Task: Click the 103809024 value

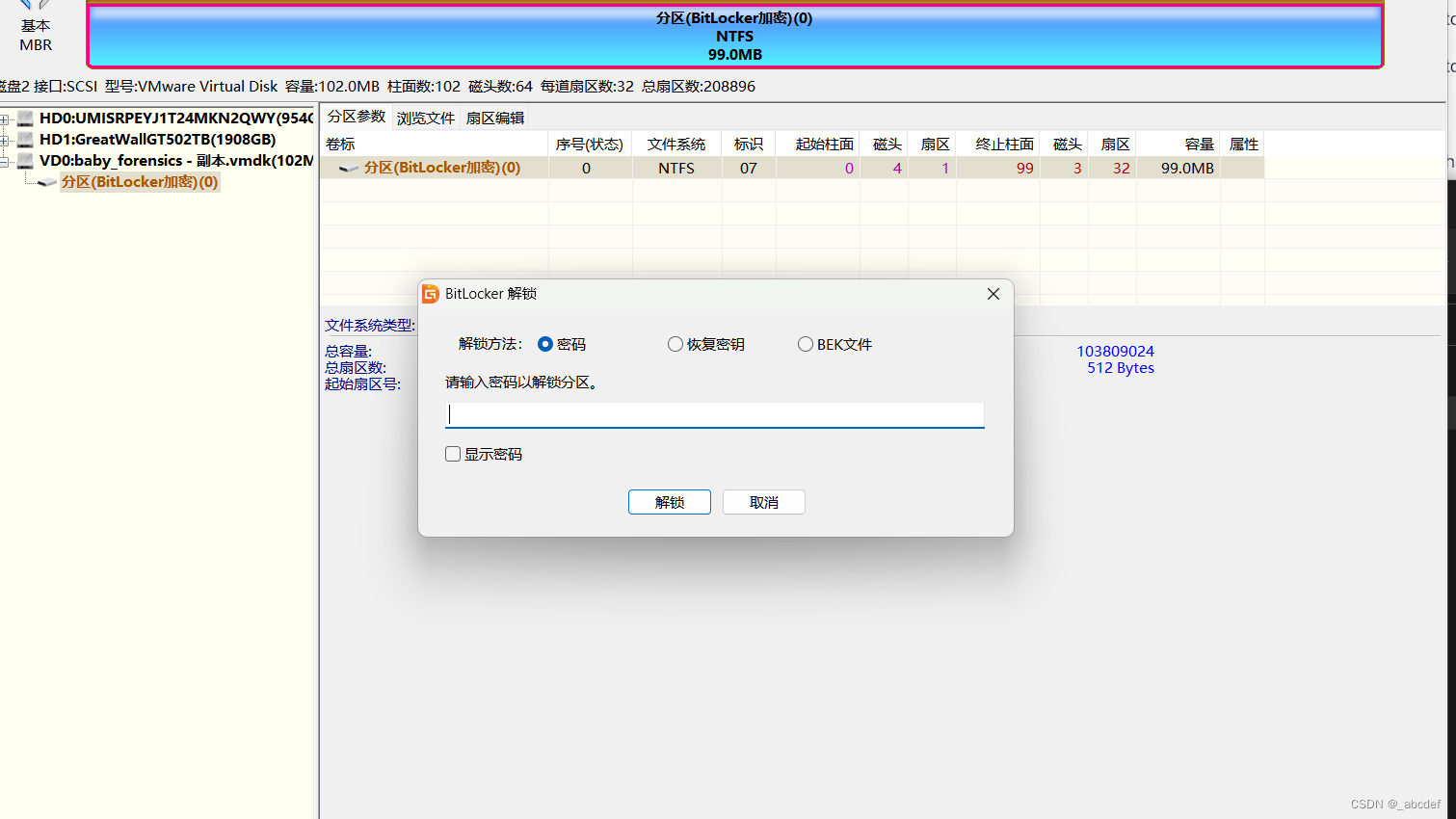Action: click(1115, 352)
